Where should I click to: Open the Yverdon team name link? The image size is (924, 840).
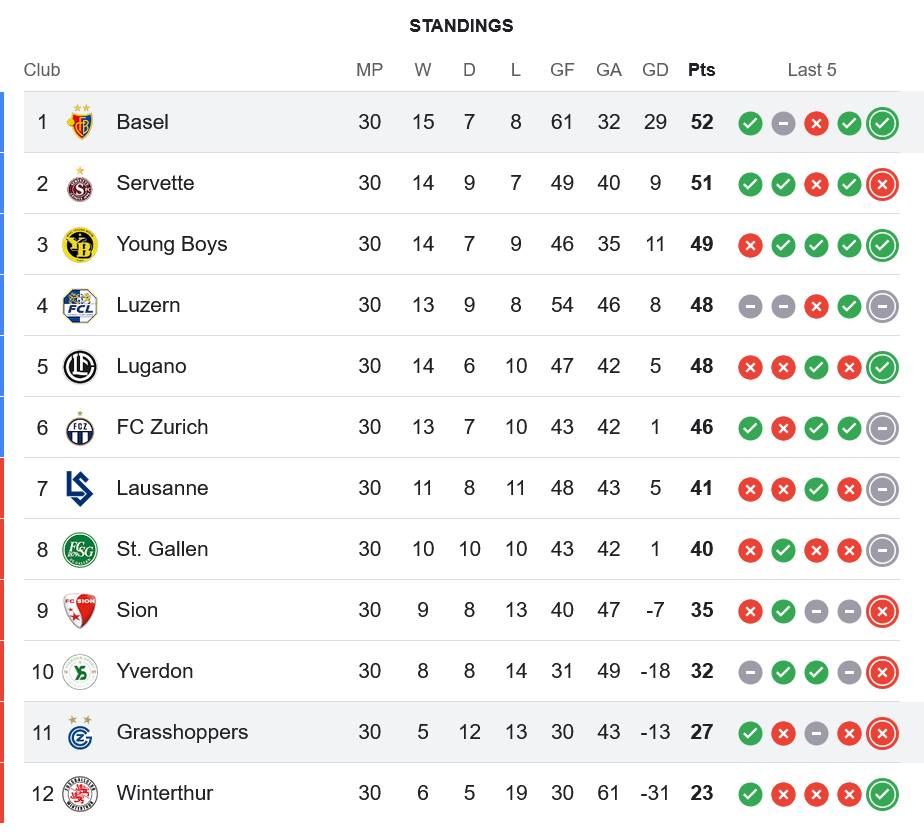(x=155, y=671)
